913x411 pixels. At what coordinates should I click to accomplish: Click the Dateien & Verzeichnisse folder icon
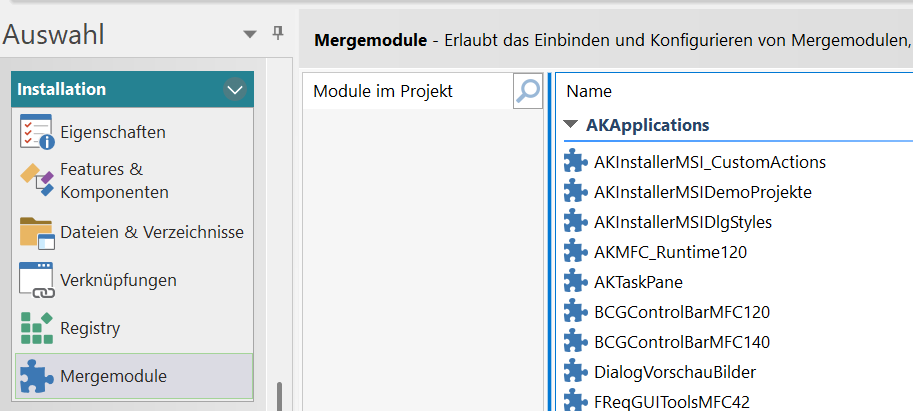point(36,233)
